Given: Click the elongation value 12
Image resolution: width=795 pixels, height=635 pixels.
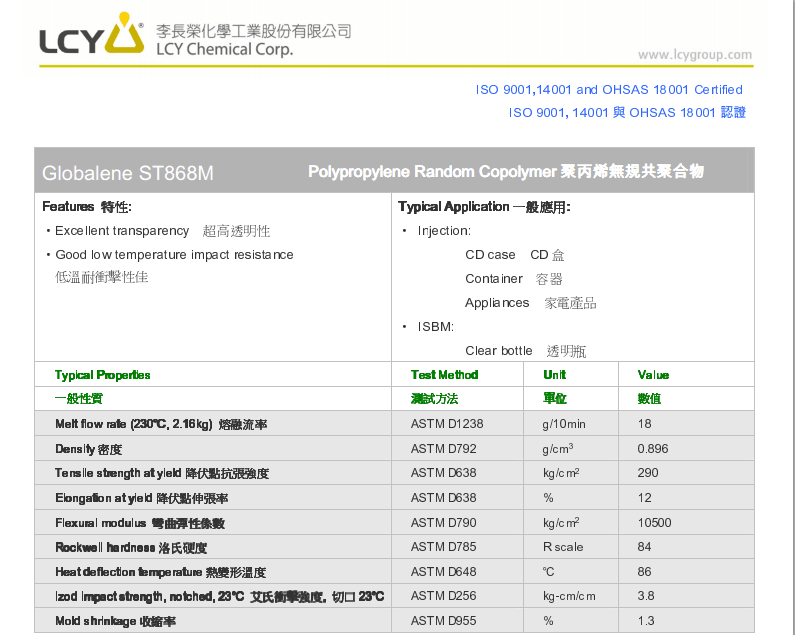Looking at the screenshot, I should [x=644, y=498].
